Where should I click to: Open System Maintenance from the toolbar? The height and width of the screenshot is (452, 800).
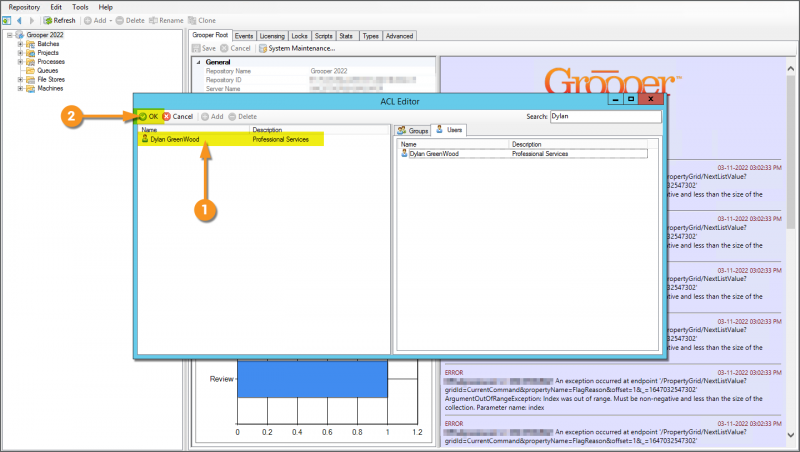(297, 48)
